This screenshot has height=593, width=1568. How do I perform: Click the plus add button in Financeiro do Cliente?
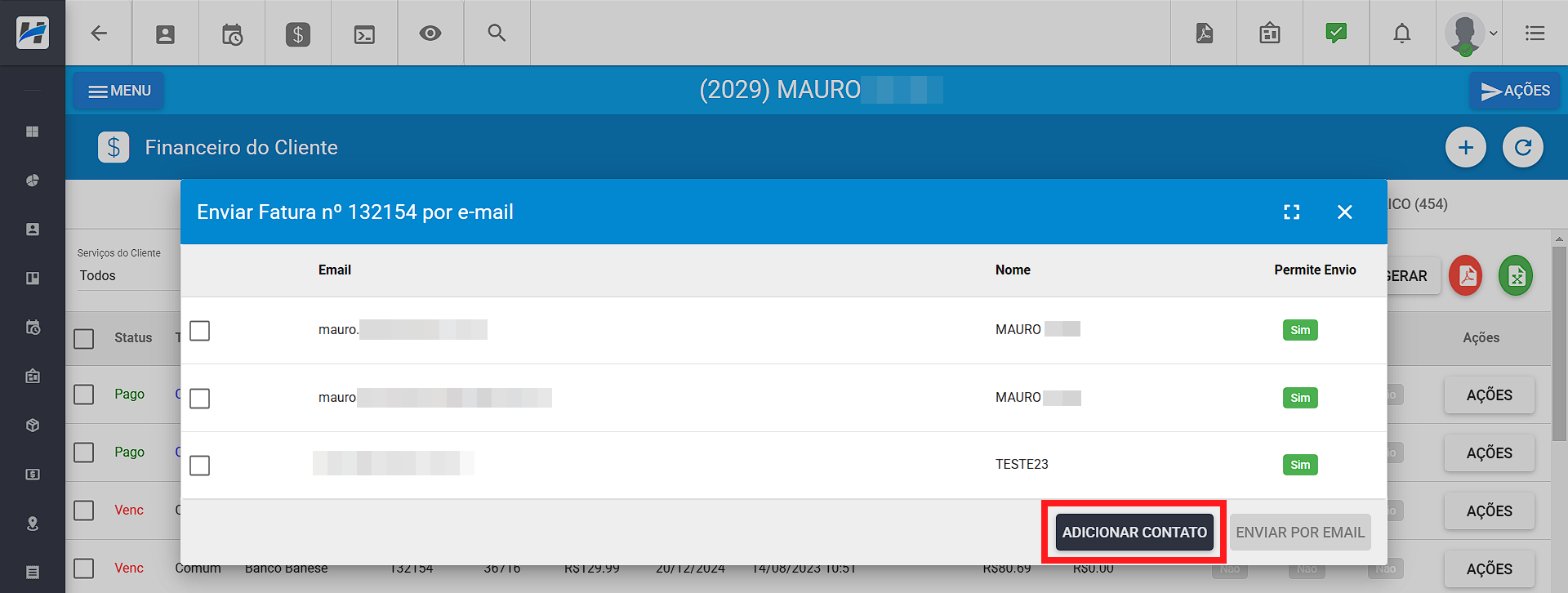click(1466, 147)
